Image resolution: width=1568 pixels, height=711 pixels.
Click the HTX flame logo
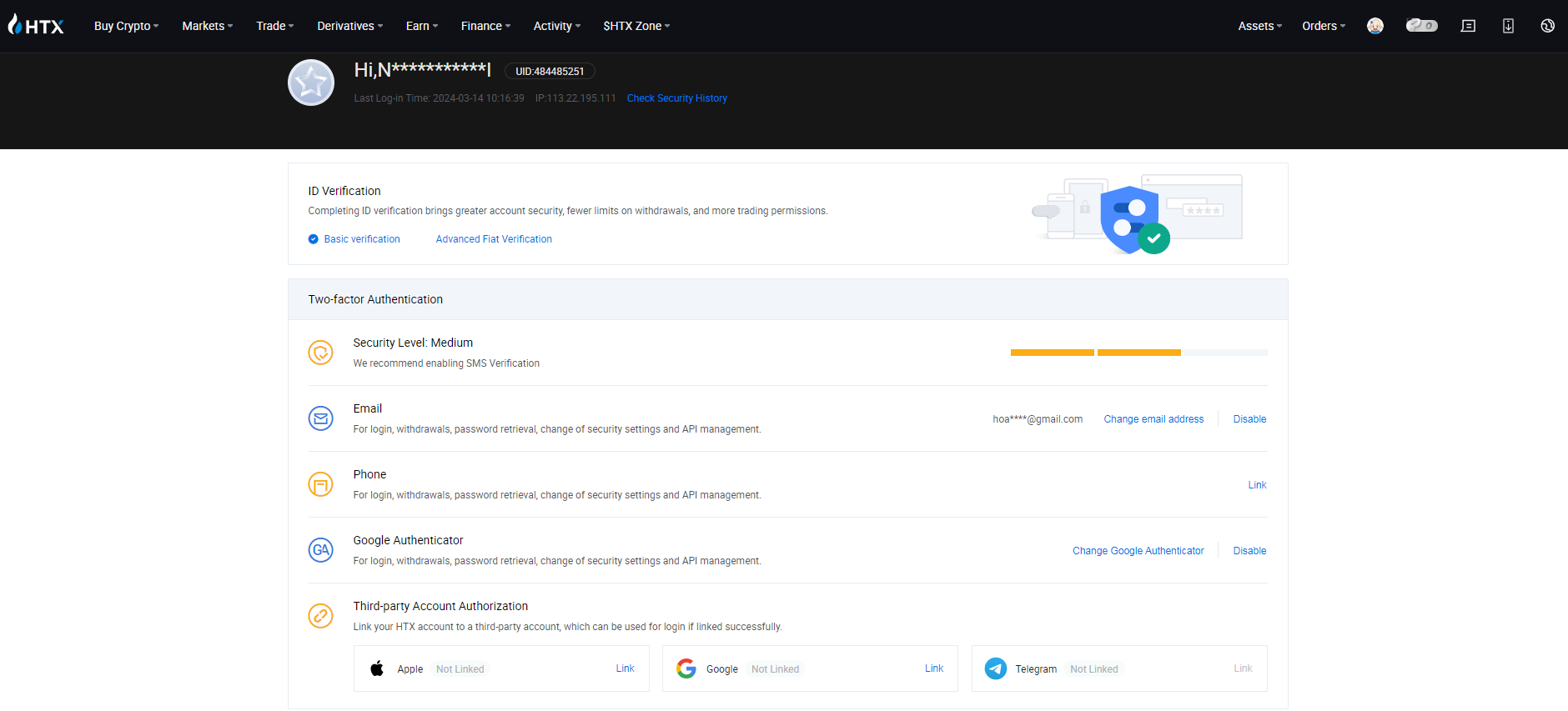[x=36, y=25]
